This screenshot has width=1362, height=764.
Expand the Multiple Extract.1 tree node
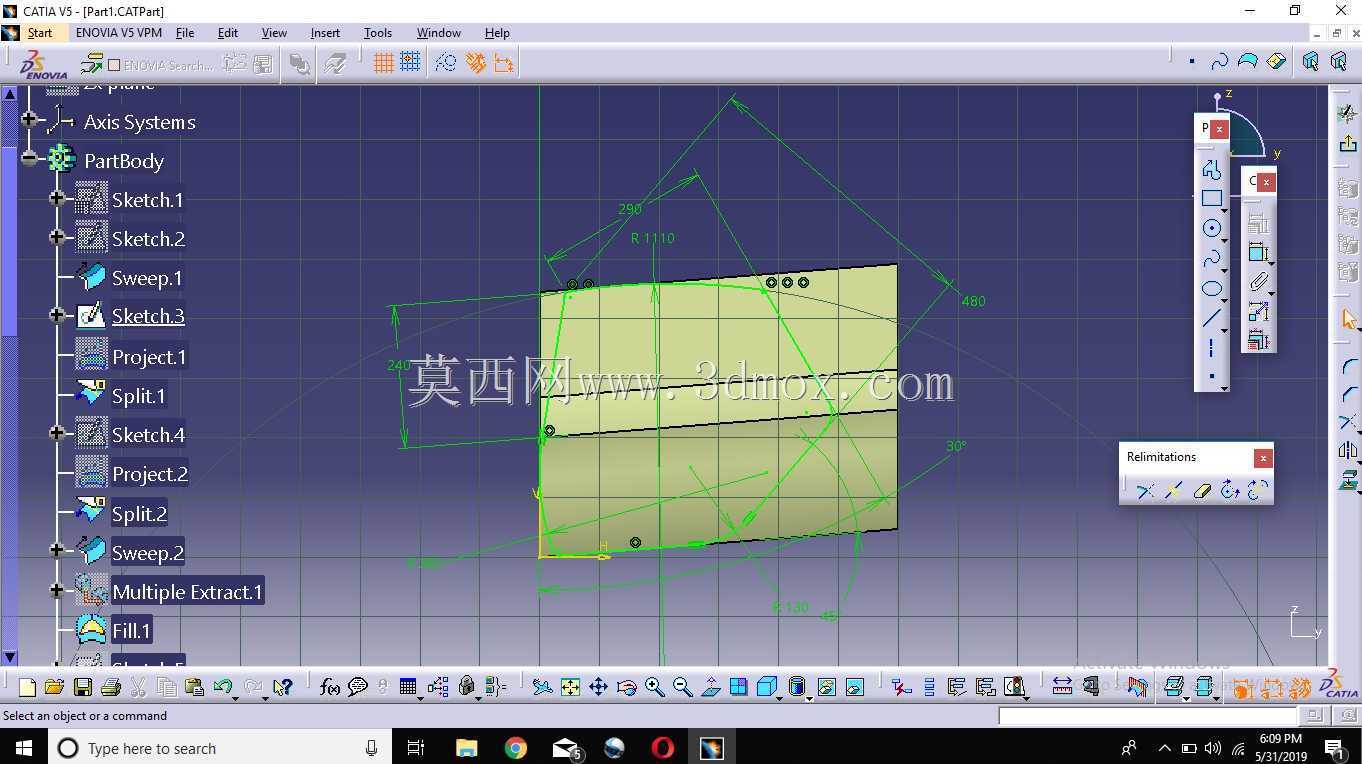pos(57,591)
